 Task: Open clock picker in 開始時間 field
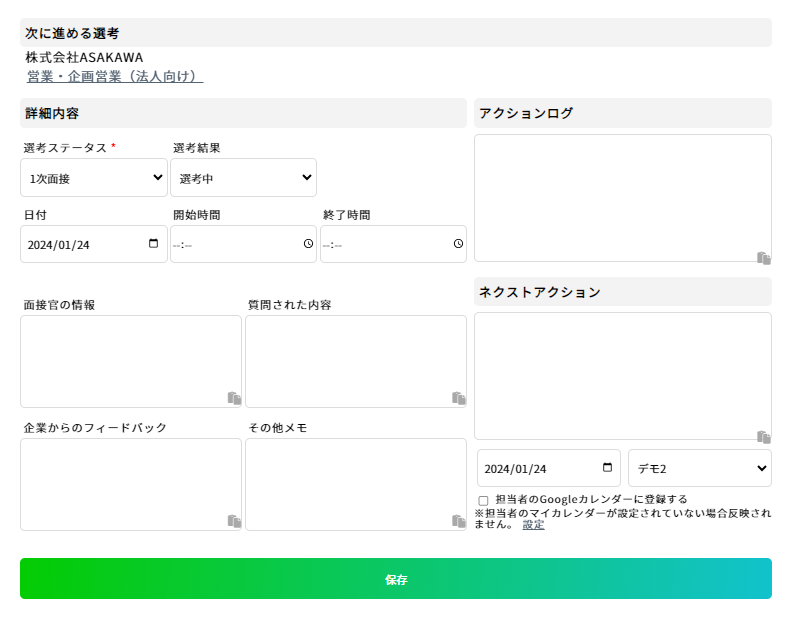[x=308, y=244]
